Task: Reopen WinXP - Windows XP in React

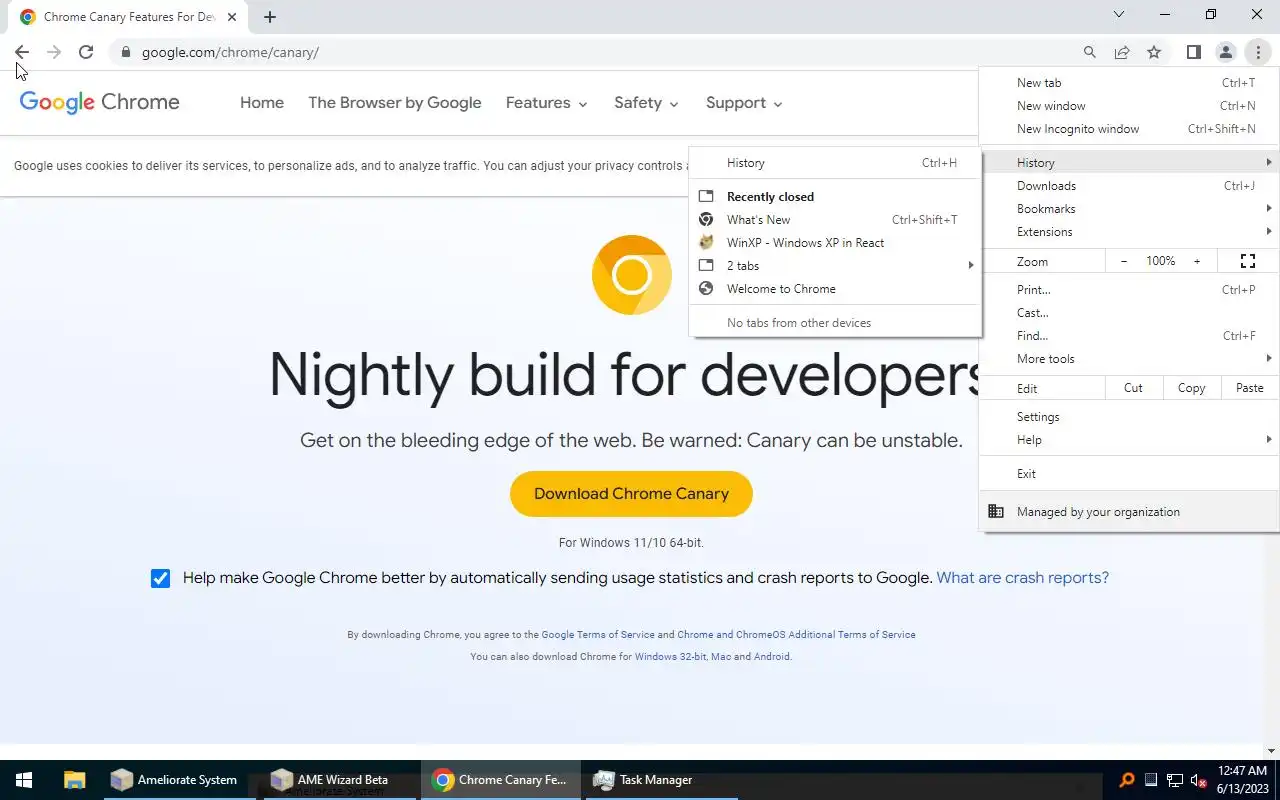Action: point(835,243)
